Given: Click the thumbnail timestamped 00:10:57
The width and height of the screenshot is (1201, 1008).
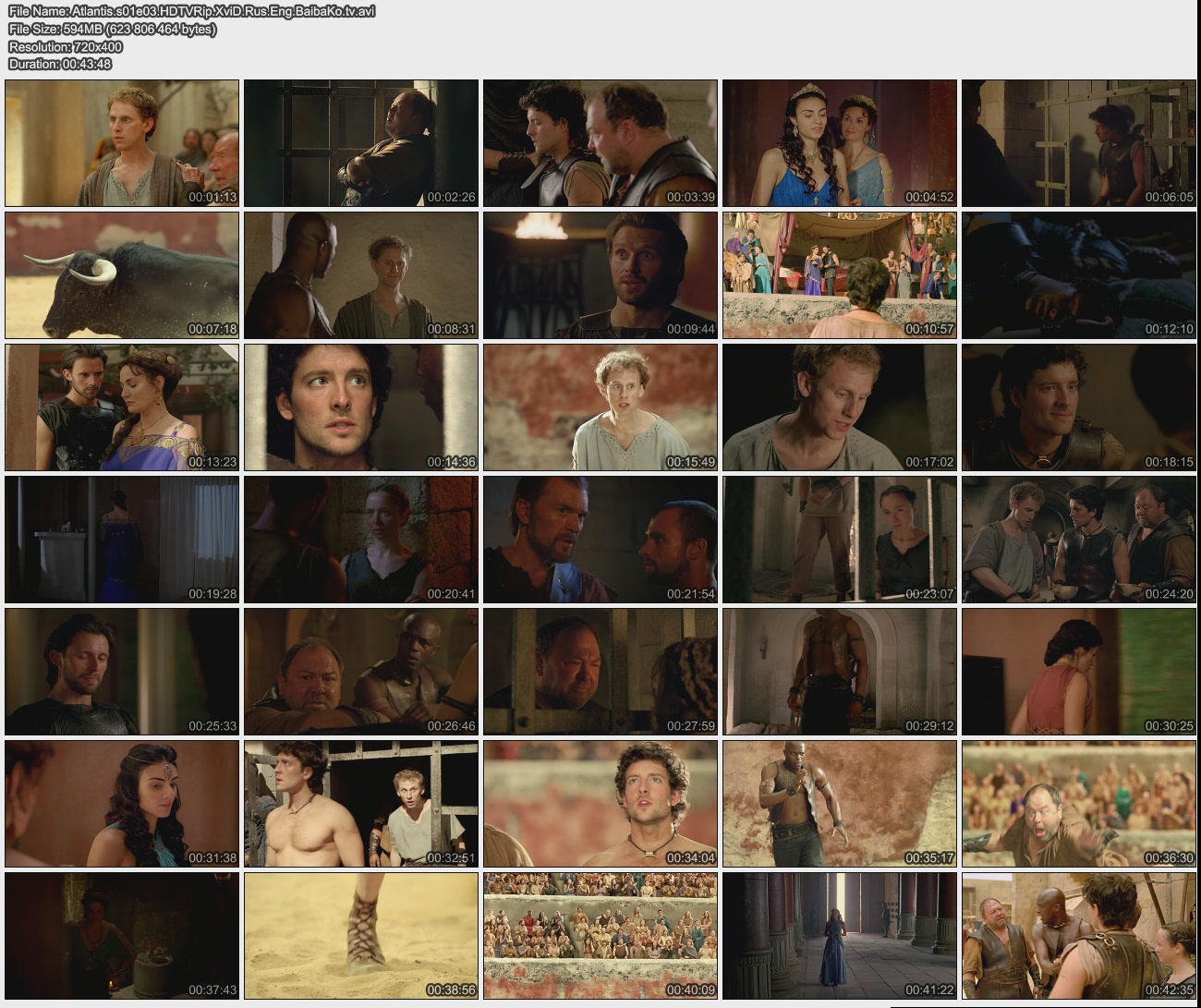Looking at the screenshot, I should pos(839,275).
